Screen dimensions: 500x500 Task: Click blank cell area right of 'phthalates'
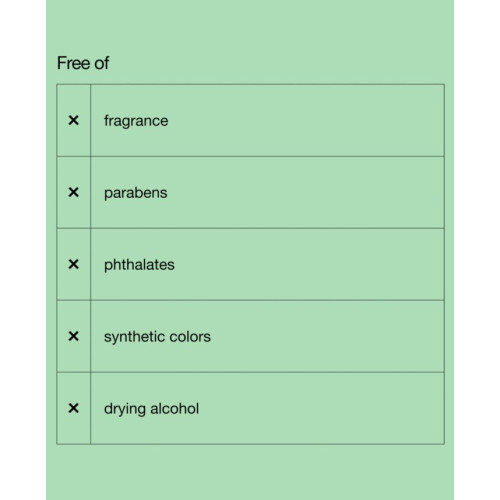click(309, 264)
